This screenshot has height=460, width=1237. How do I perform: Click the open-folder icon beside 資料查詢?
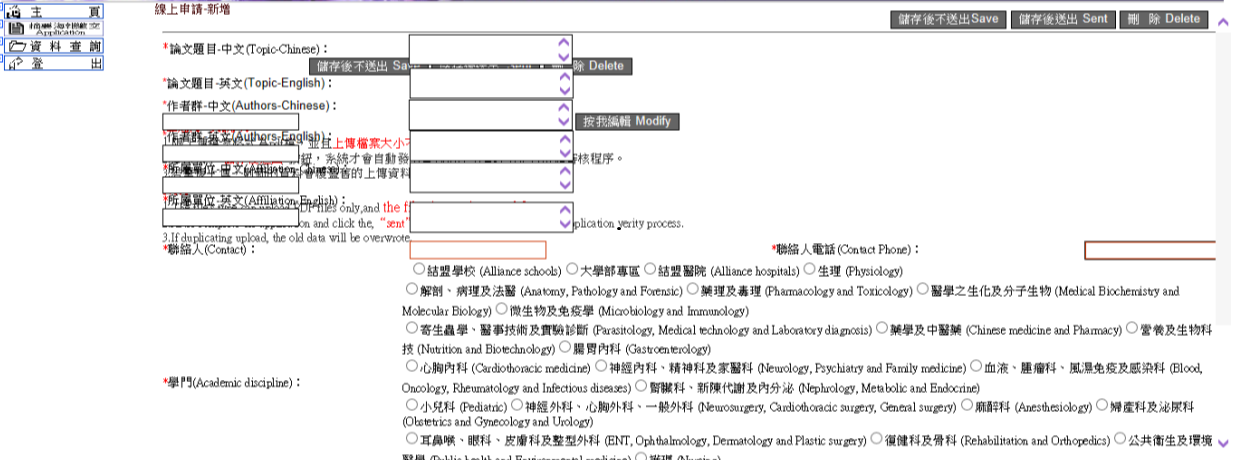pos(16,46)
